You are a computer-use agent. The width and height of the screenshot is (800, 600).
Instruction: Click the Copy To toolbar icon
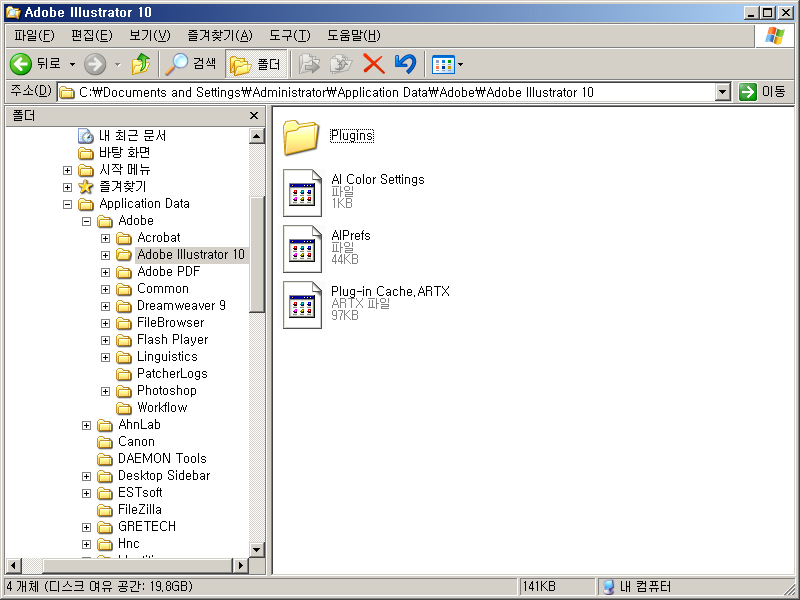coord(341,64)
